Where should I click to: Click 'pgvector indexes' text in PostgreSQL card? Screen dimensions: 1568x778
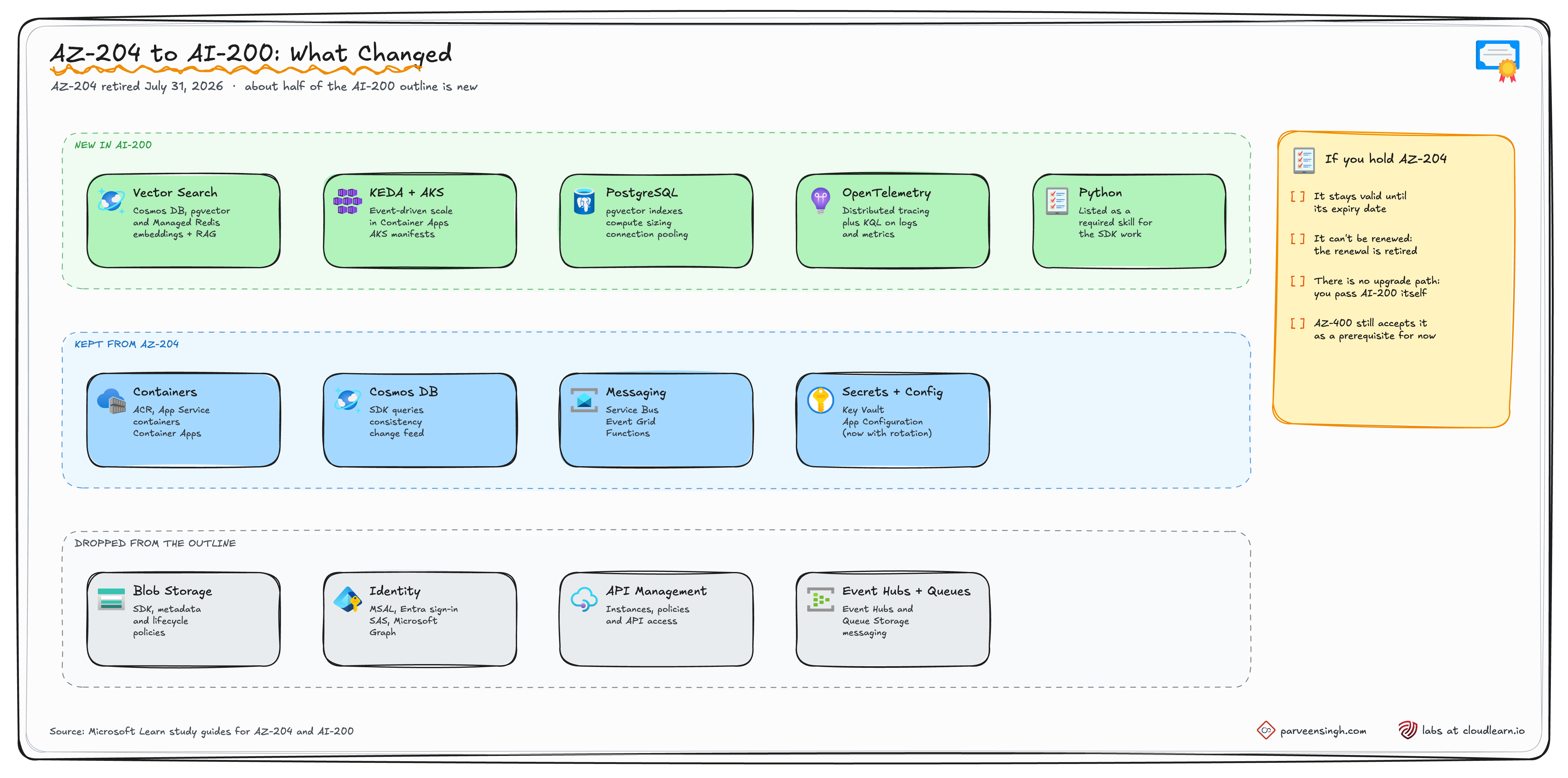click(x=644, y=211)
